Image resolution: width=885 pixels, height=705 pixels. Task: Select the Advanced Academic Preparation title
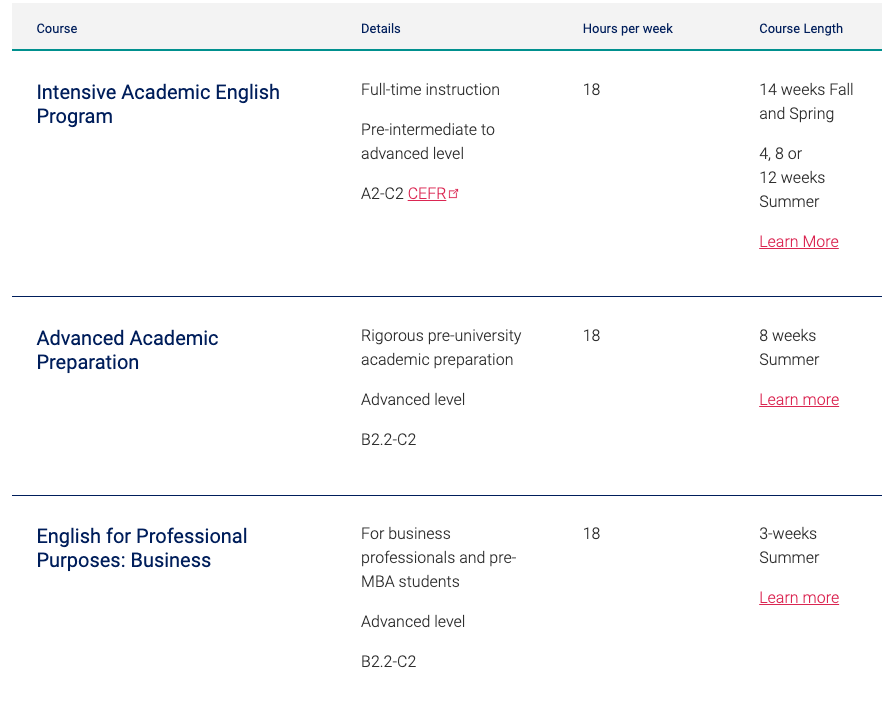(x=128, y=350)
